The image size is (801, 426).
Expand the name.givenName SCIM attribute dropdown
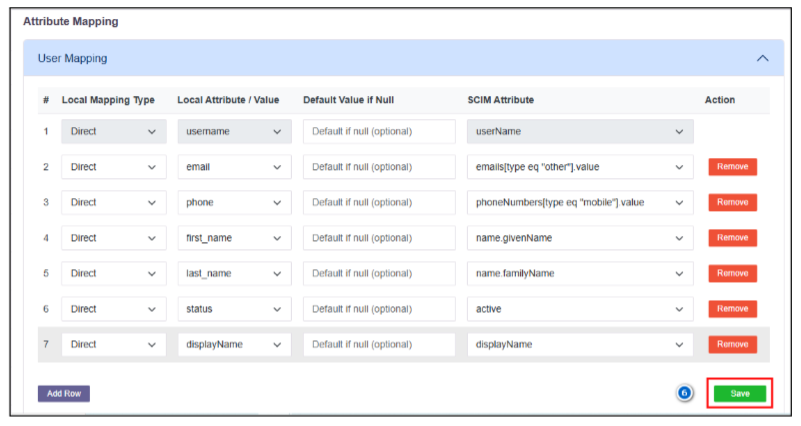pos(579,238)
